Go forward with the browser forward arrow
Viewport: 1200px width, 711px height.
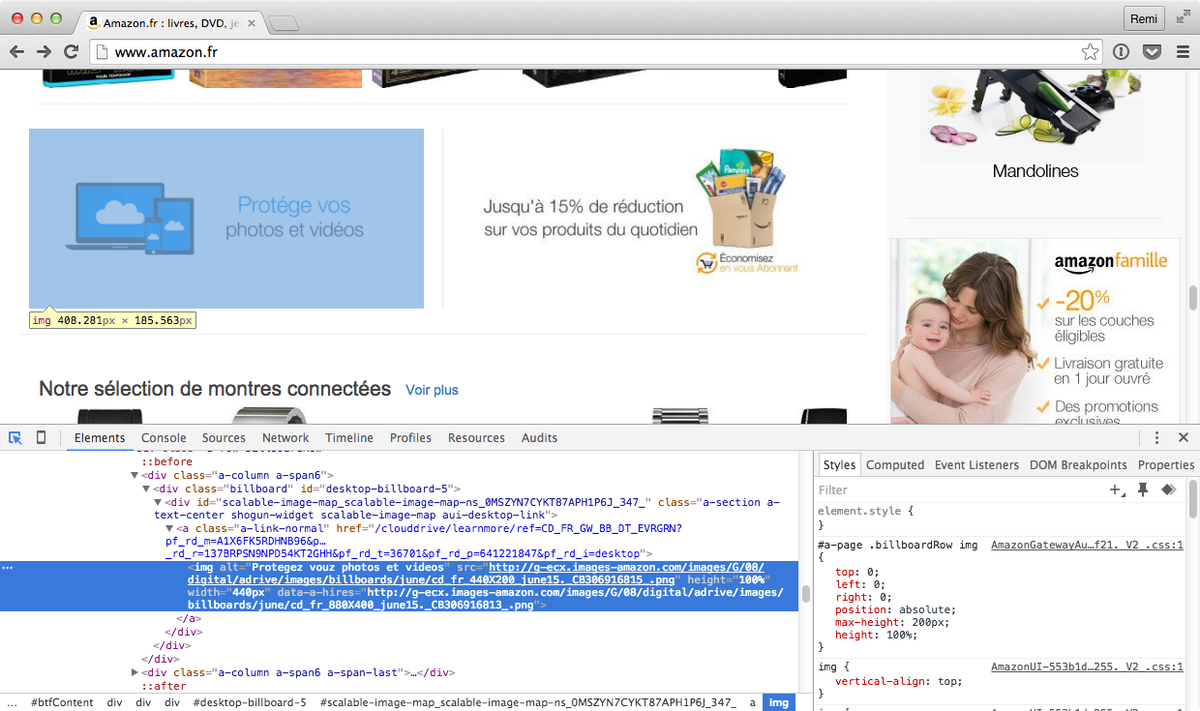44,52
